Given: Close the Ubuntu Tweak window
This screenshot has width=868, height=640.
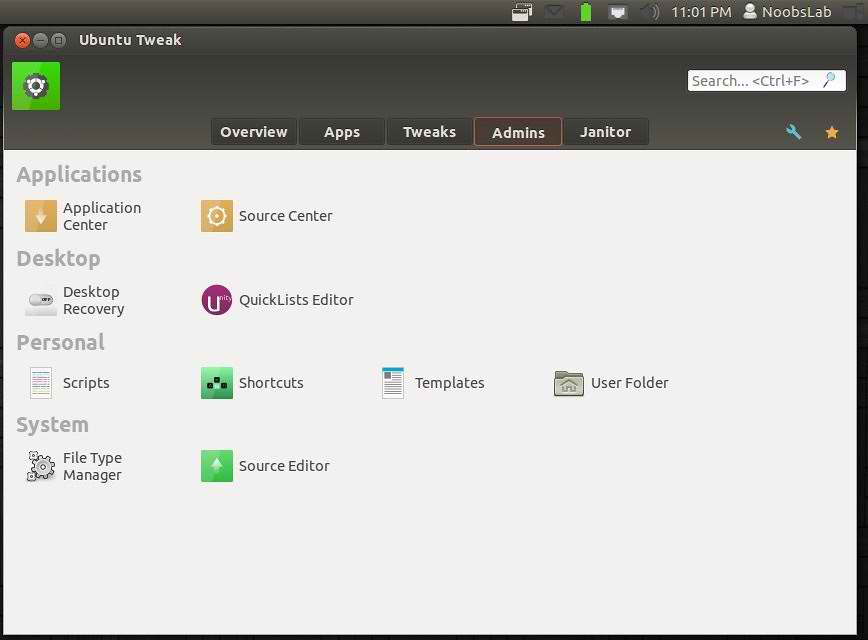Looking at the screenshot, I should [x=22, y=40].
